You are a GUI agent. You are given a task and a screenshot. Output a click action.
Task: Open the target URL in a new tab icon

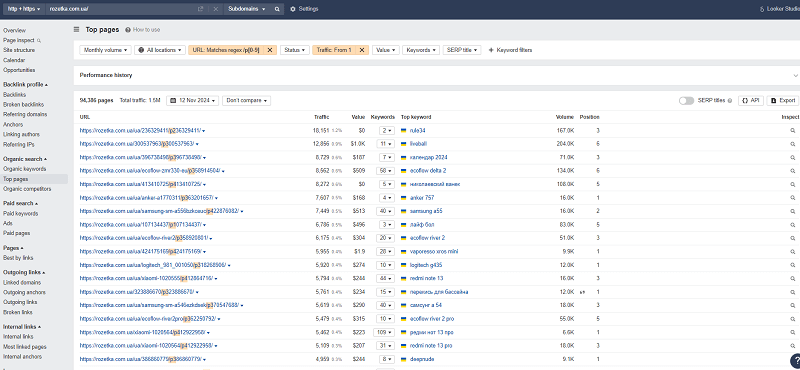click(201, 9)
